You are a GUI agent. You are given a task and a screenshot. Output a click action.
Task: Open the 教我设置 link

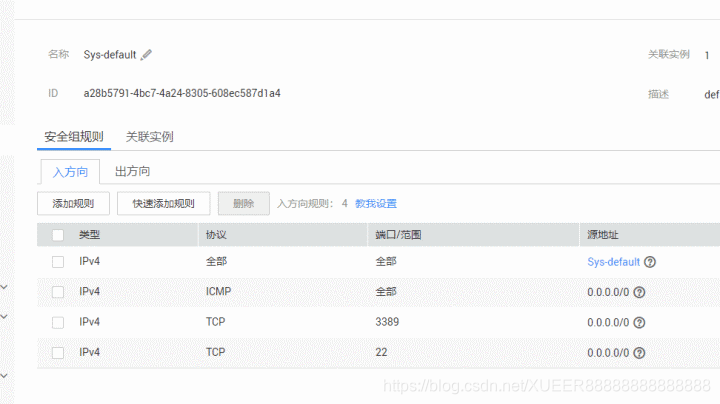(x=376, y=203)
